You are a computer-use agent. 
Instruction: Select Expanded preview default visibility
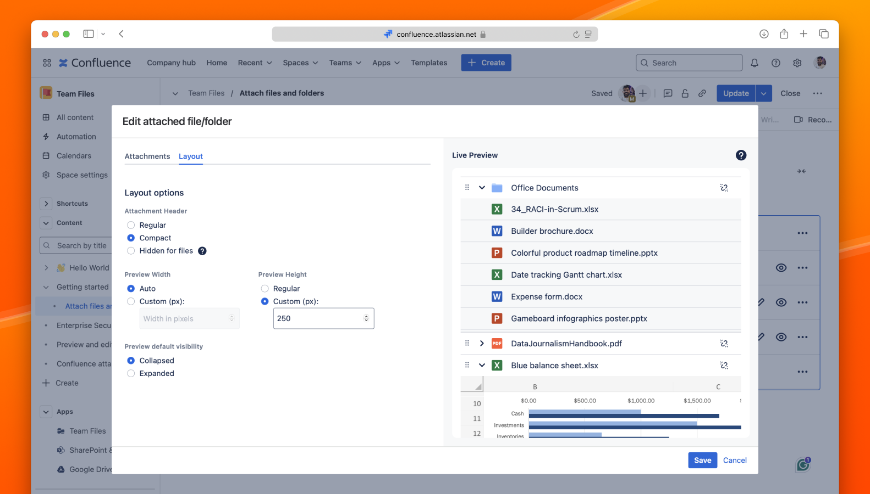(131, 373)
